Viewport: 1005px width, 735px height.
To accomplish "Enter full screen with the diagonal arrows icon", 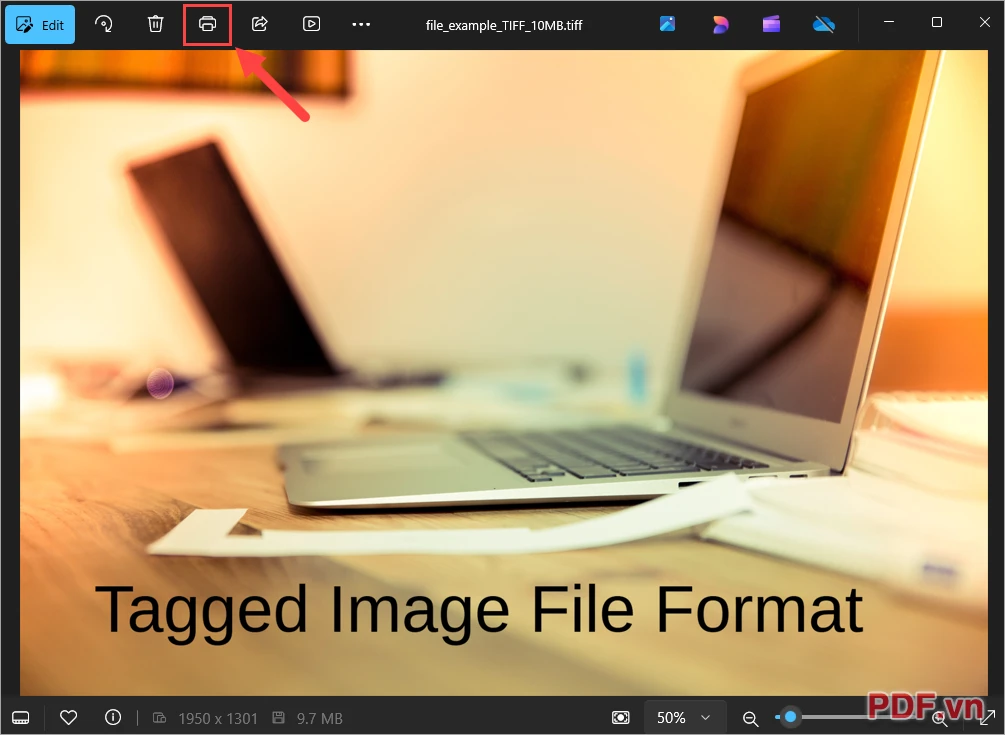I will pos(988,717).
